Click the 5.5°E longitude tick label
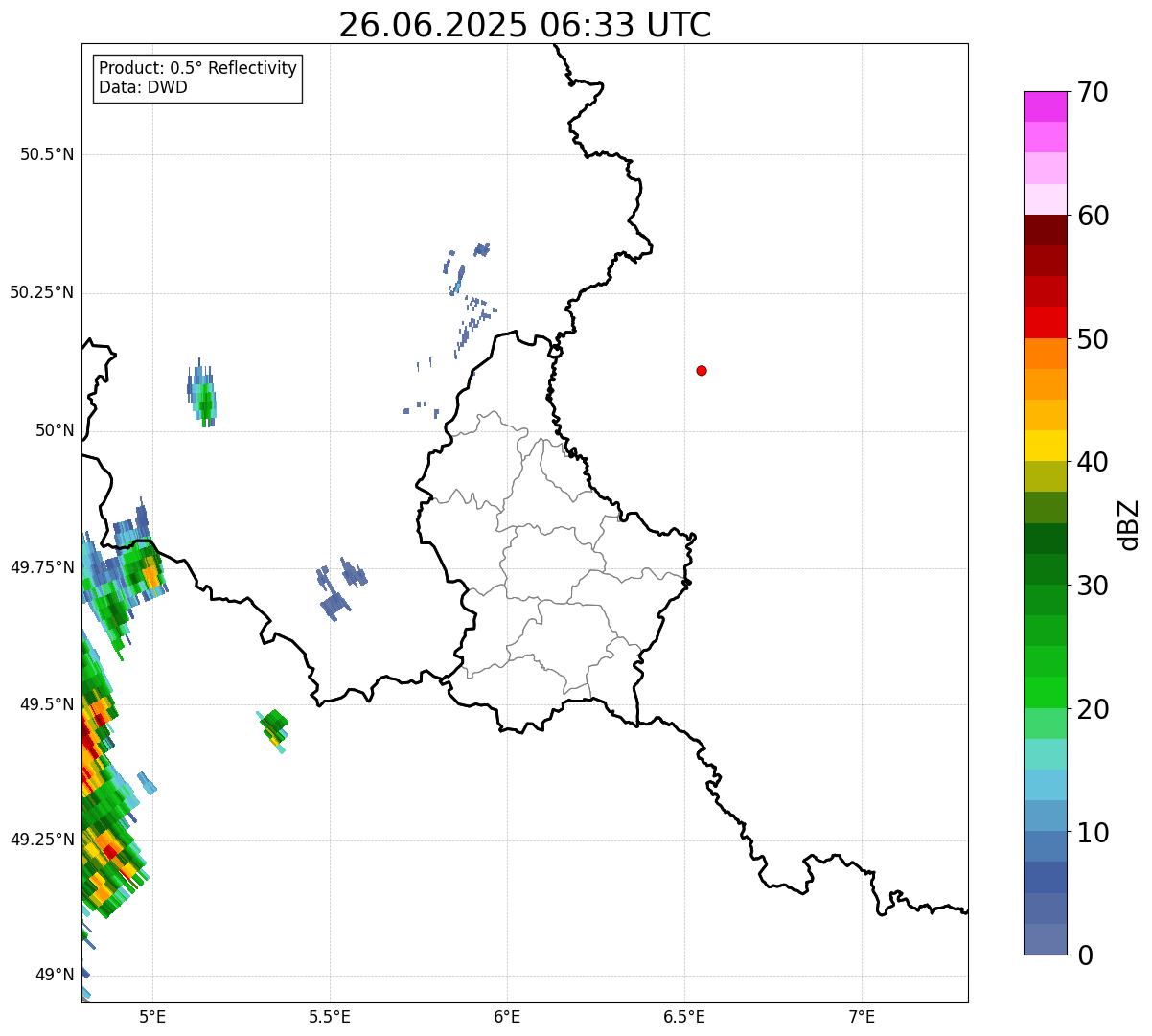This screenshot has height=1036, width=1152. tap(330, 1016)
